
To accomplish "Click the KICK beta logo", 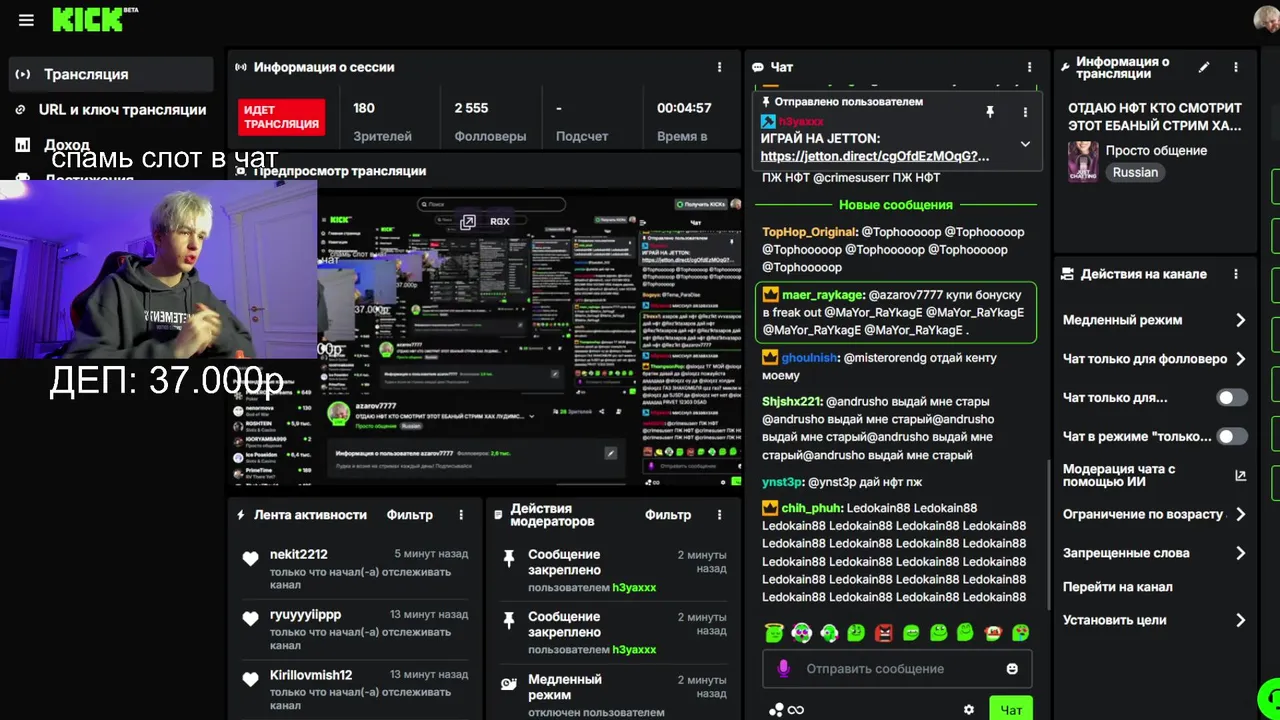I will tap(95, 19).
